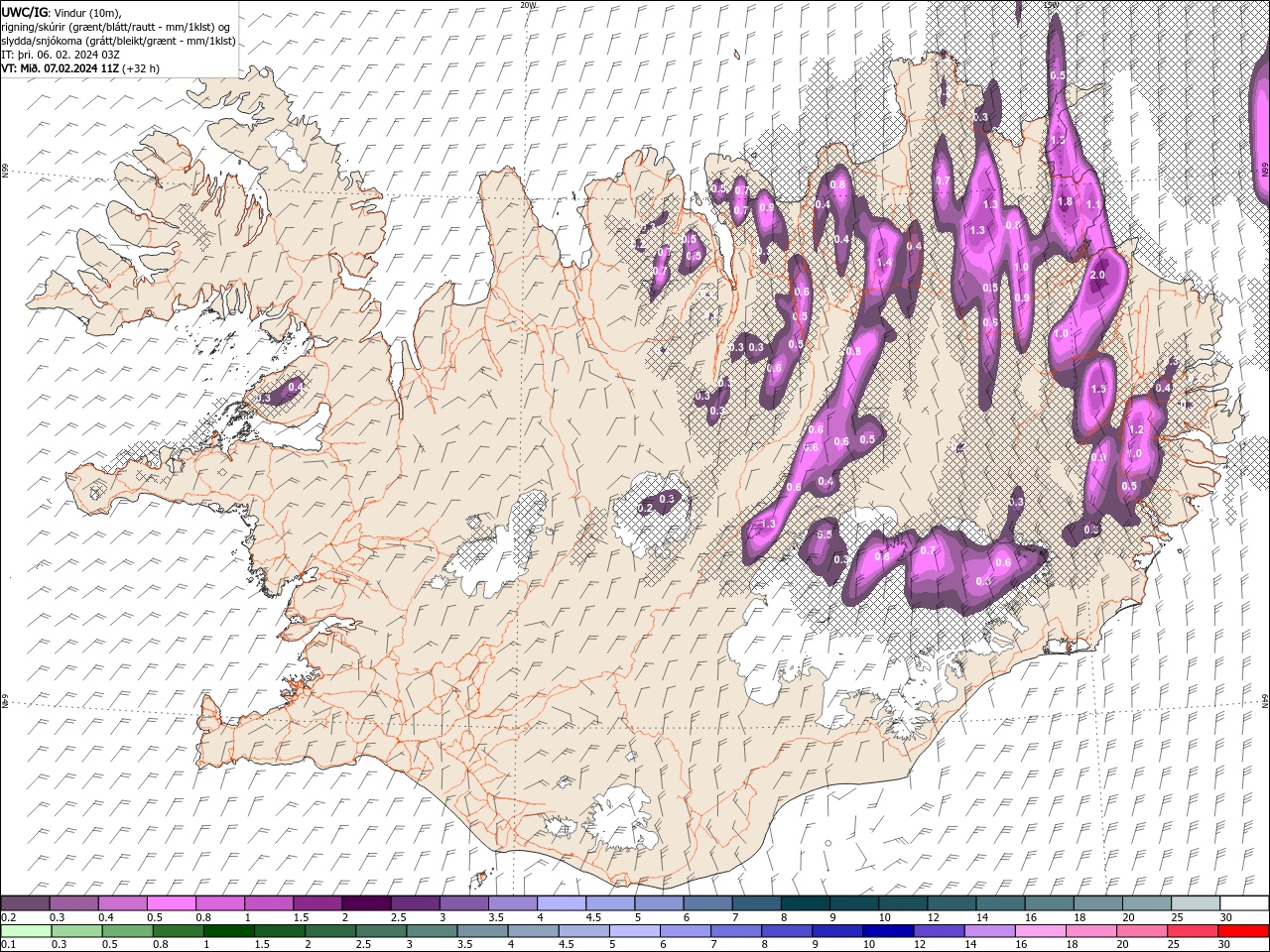This screenshot has height=952, width=1270.
Task: Click the valid time 'VT: Mið. 07.02.2024 11Z'
Action: (x=60, y=68)
